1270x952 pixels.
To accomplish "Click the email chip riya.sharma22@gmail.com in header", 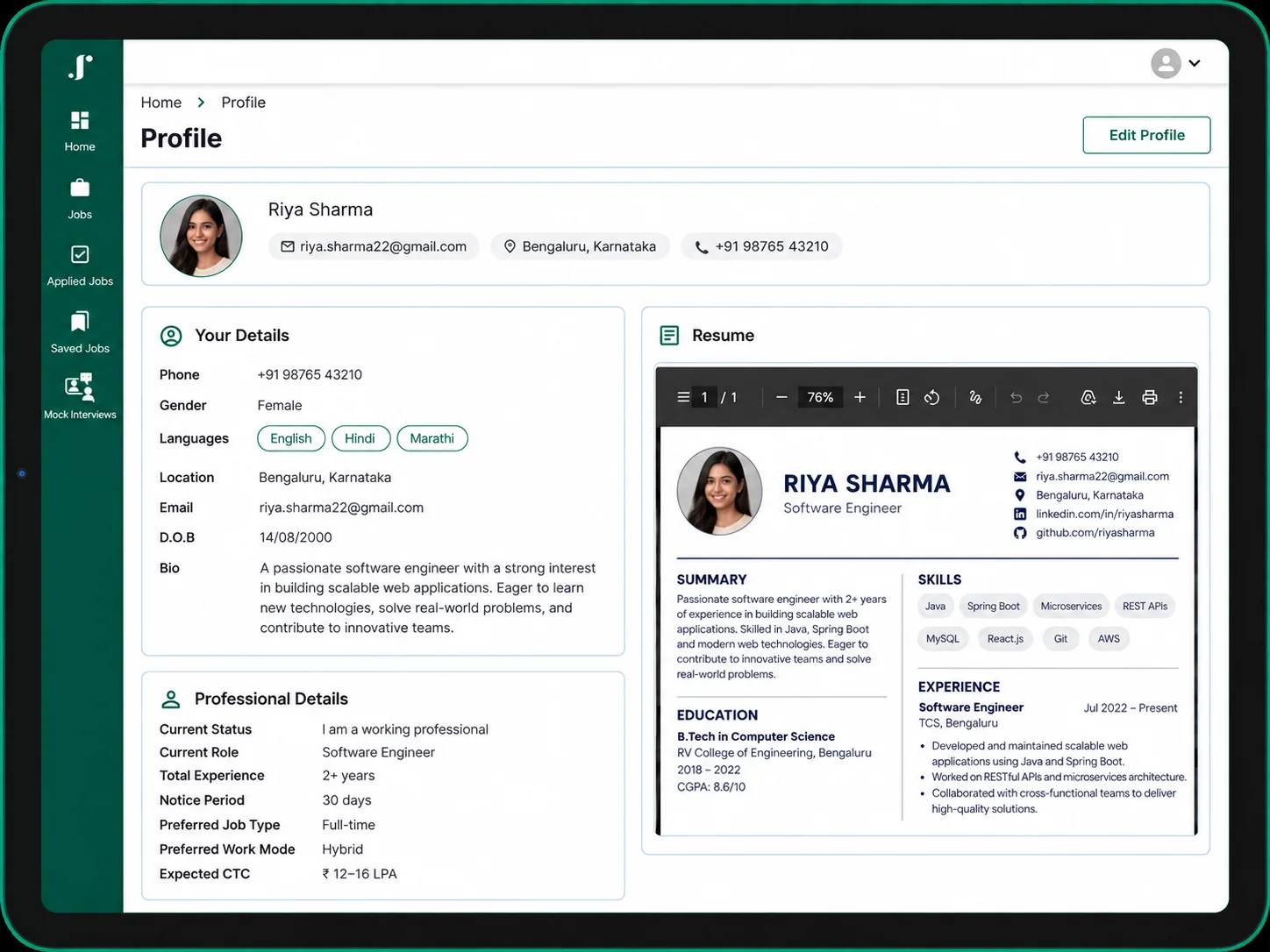I will pyautogui.click(x=374, y=246).
